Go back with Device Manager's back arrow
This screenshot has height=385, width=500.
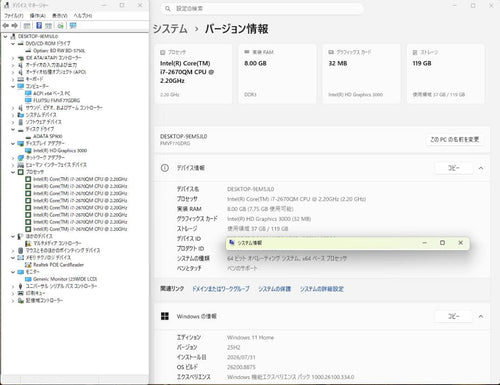6,26
